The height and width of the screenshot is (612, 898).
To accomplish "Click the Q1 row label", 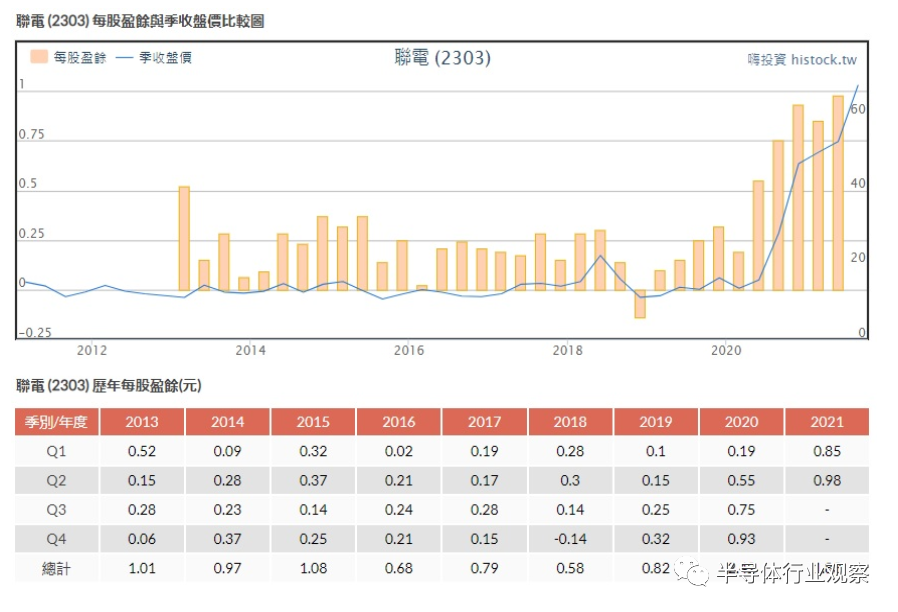I will pyautogui.click(x=56, y=451).
